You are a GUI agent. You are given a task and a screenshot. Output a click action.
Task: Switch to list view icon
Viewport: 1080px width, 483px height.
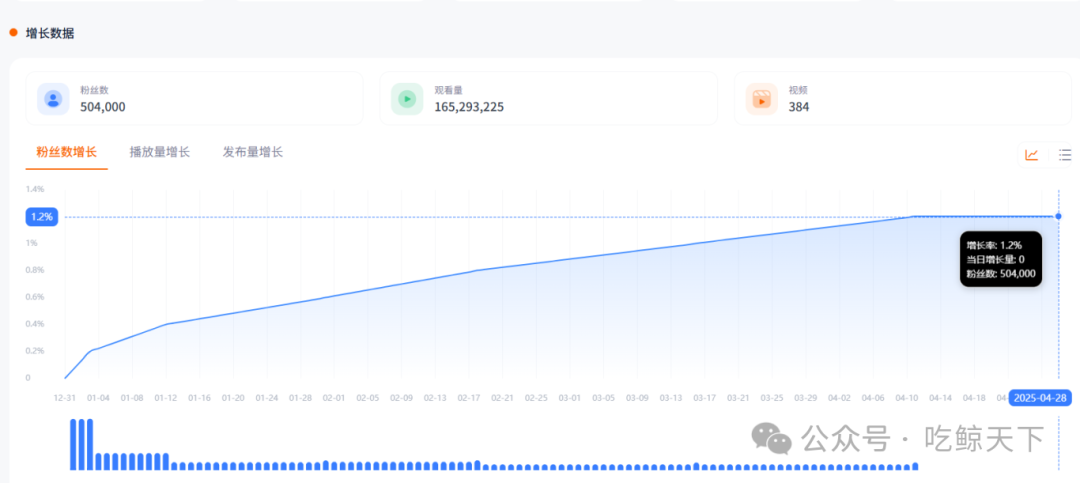click(1065, 155)
